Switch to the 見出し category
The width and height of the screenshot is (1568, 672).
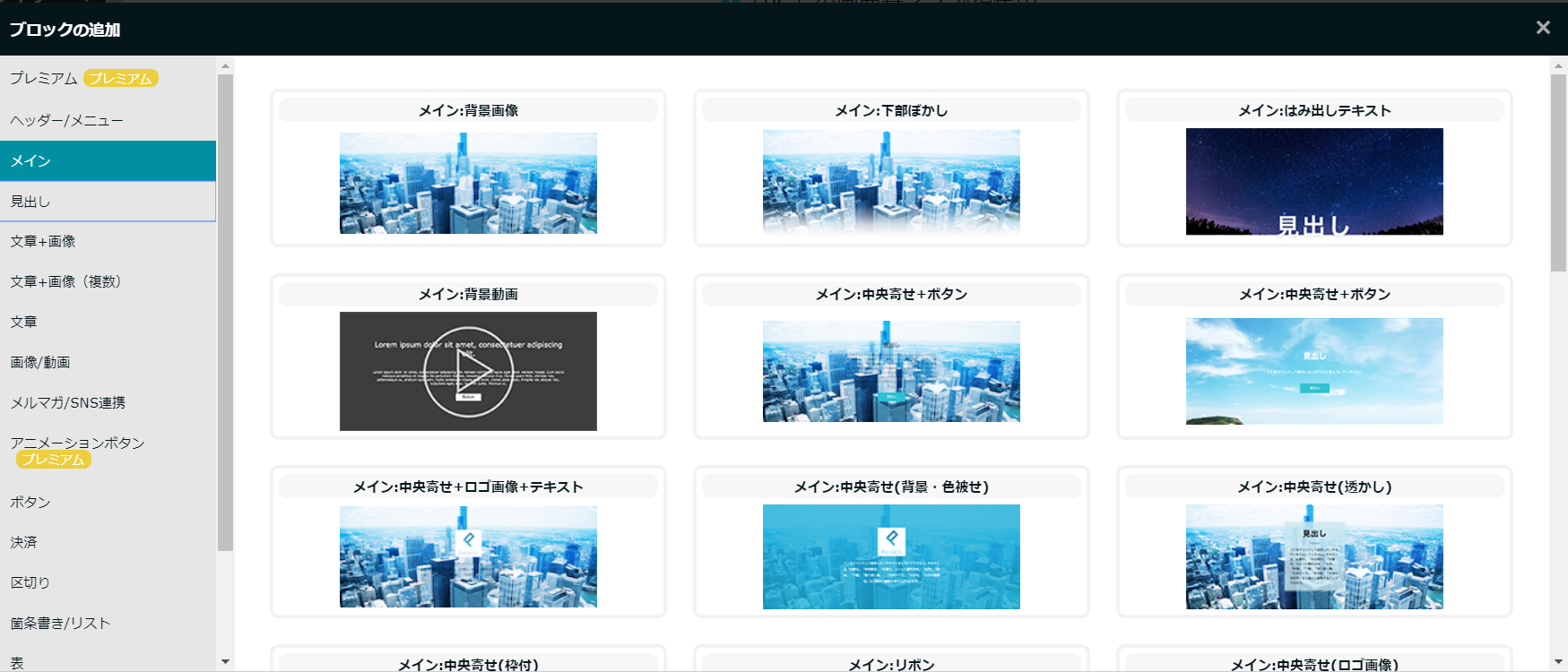tap(108, 202)
